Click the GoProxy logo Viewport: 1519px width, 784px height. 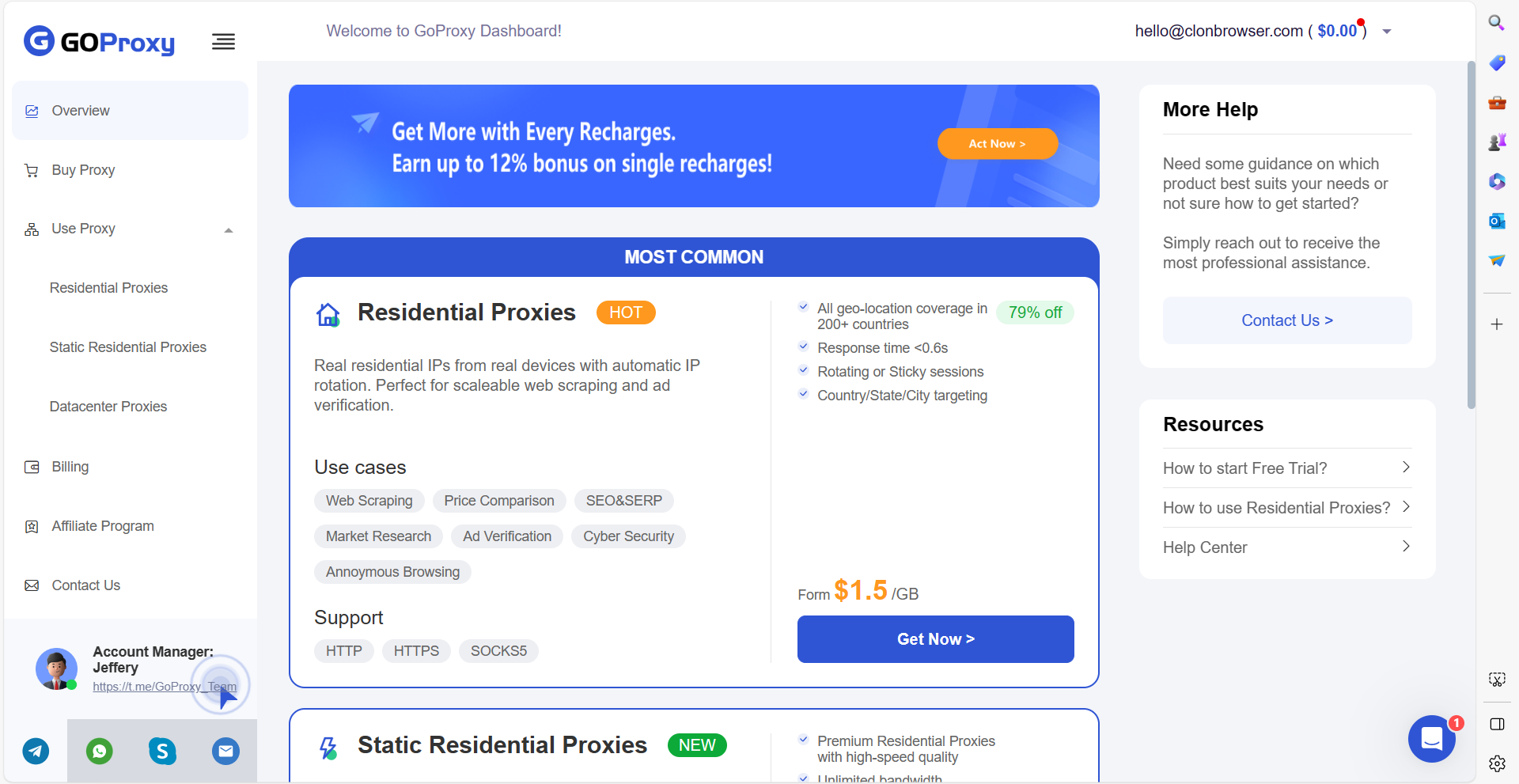(x=99, y=41)
